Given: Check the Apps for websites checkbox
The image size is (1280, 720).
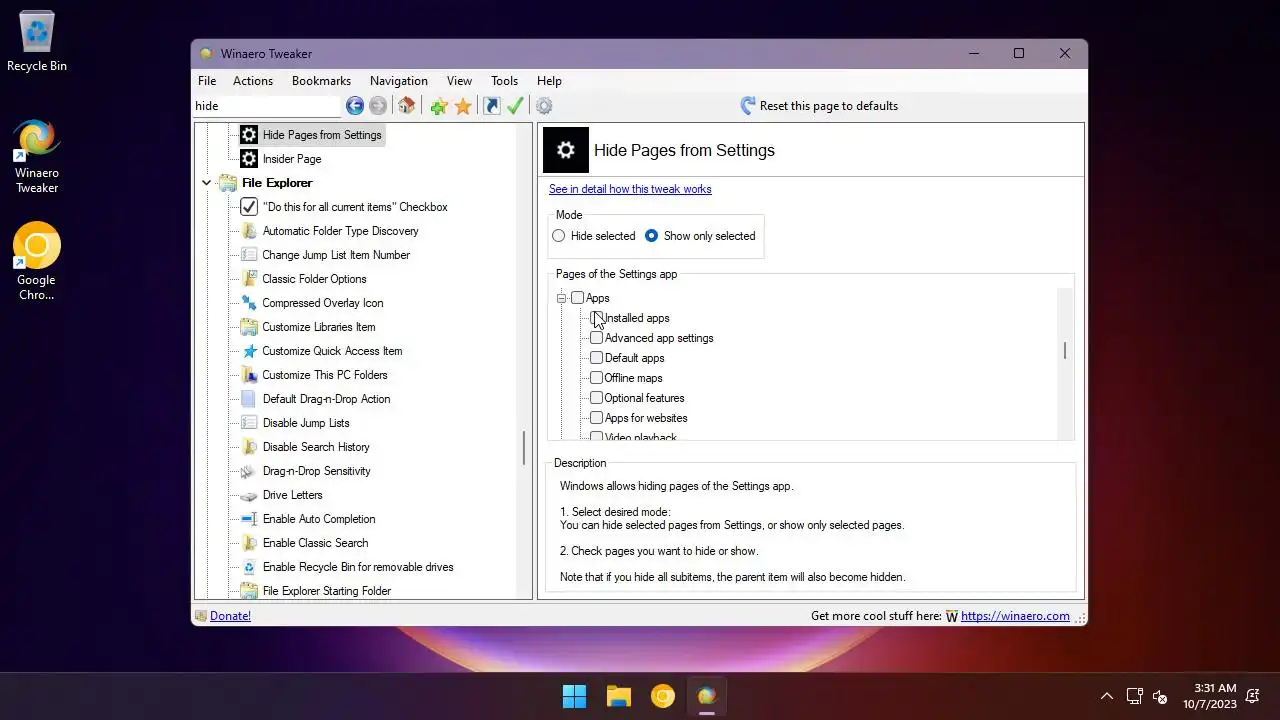Looking at the screenshot, I should click(597, 418).
